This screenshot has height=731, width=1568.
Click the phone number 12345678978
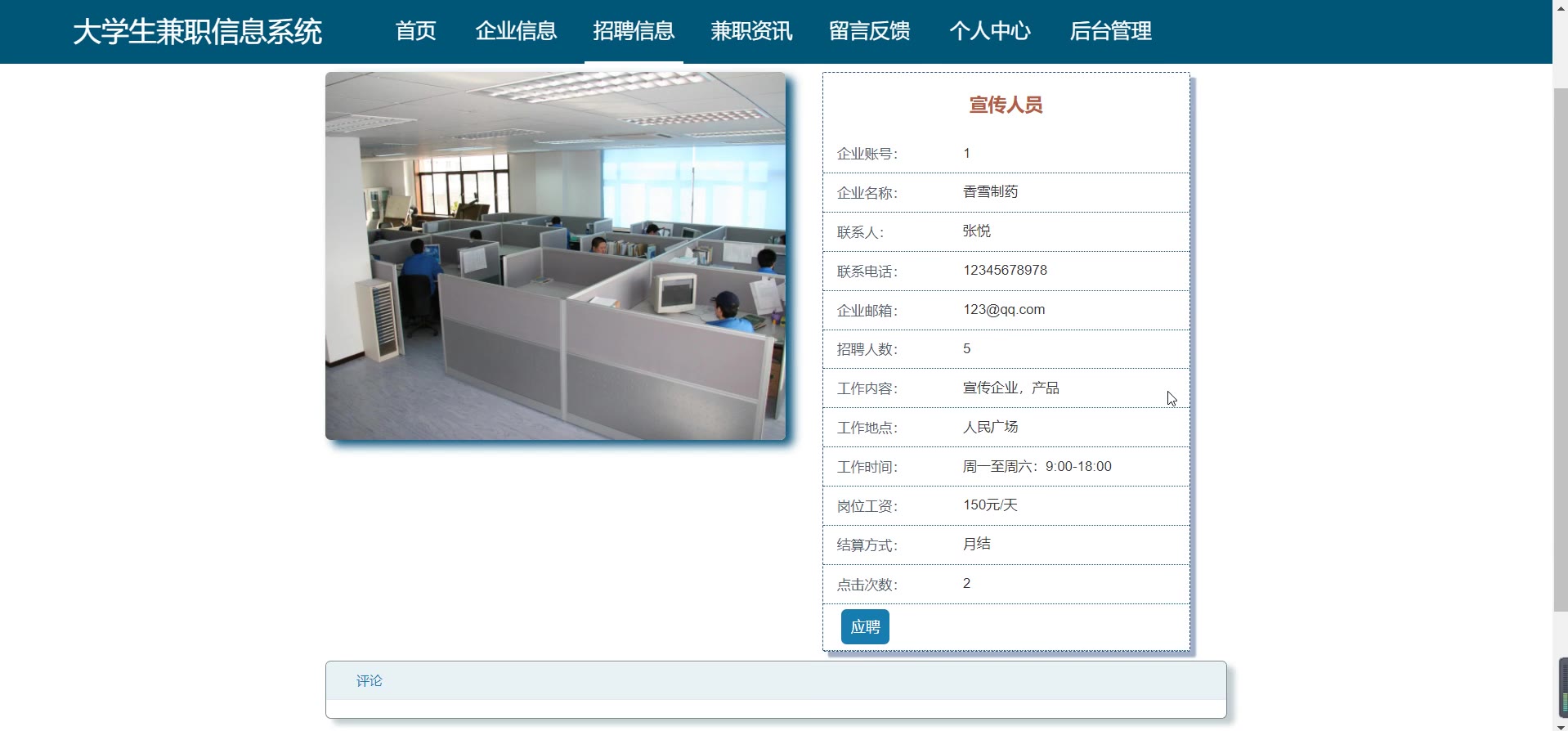1005,270
